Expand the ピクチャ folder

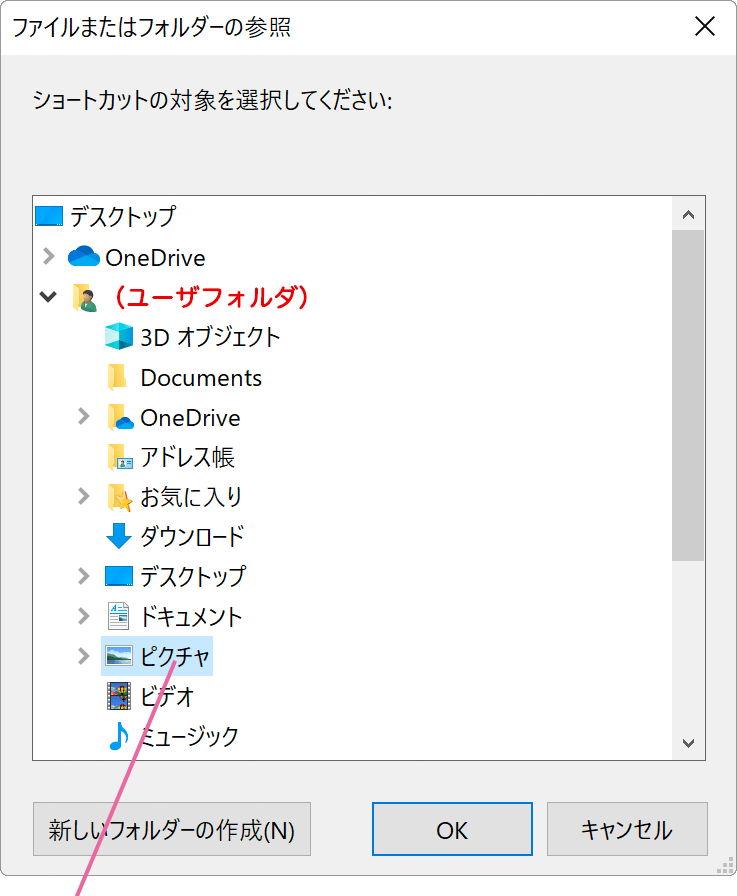coord(83,656)
